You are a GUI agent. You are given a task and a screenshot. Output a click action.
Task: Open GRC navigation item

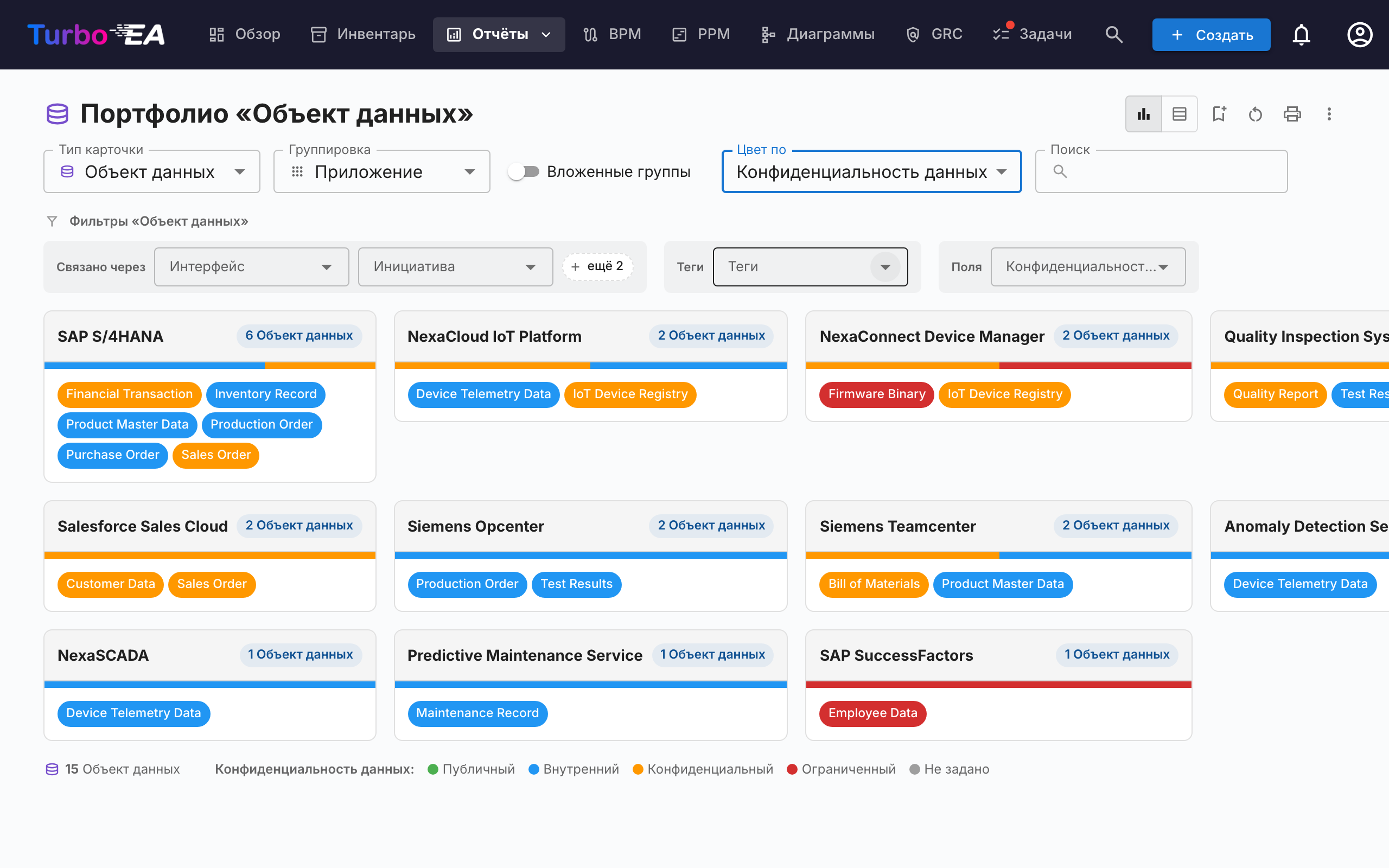(x=934, y=34)
